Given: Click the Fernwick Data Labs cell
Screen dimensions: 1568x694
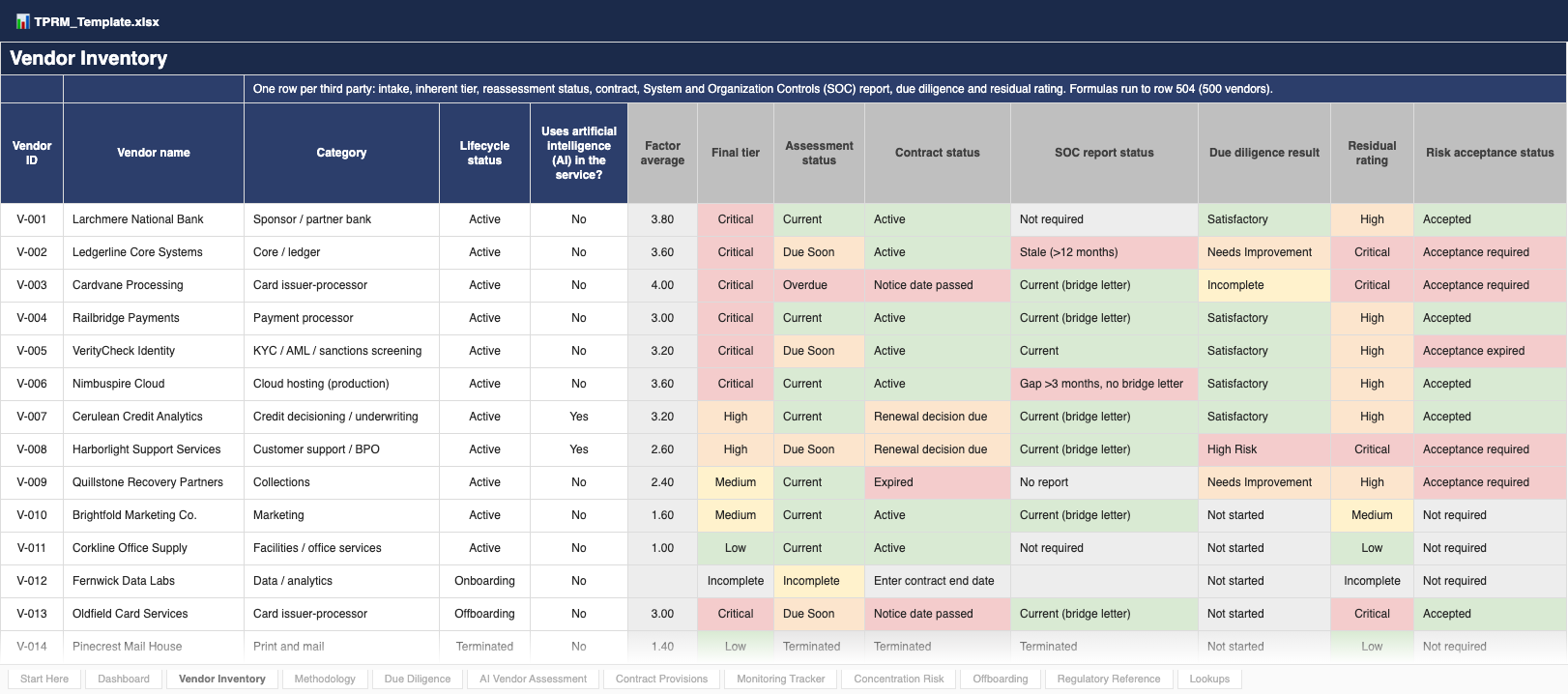Looking at the screenshot, I should click(x=154, y=581).
